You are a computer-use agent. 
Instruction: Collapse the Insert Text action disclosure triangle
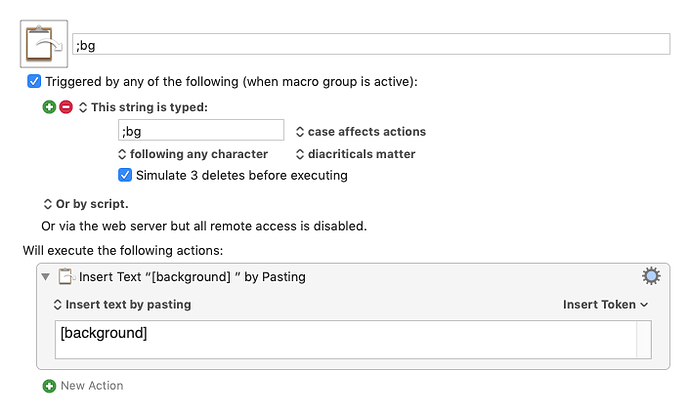click(45, 277)
